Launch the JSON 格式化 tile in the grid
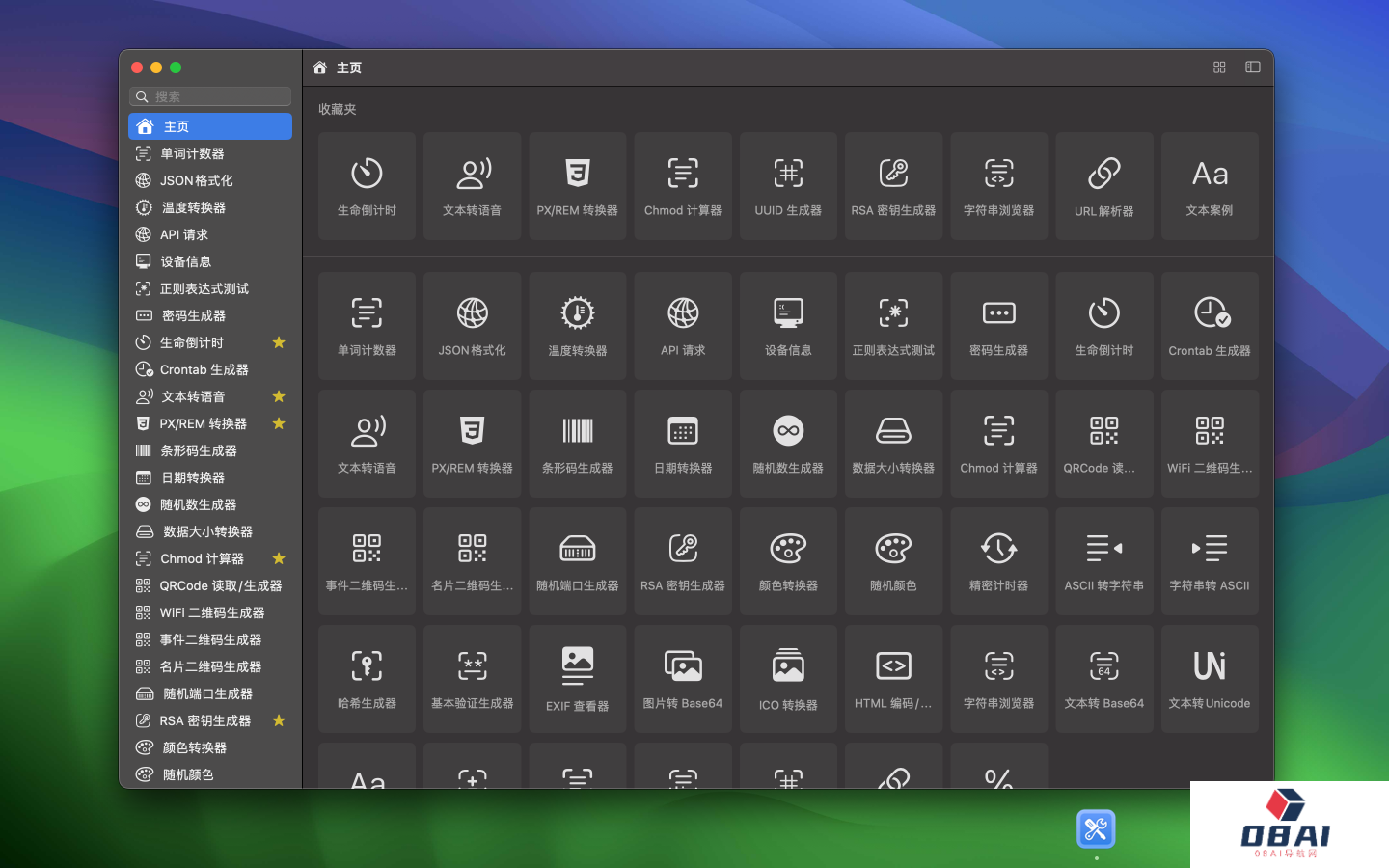This screenshot has height=868, width=1389. click(x=472, y=326)
